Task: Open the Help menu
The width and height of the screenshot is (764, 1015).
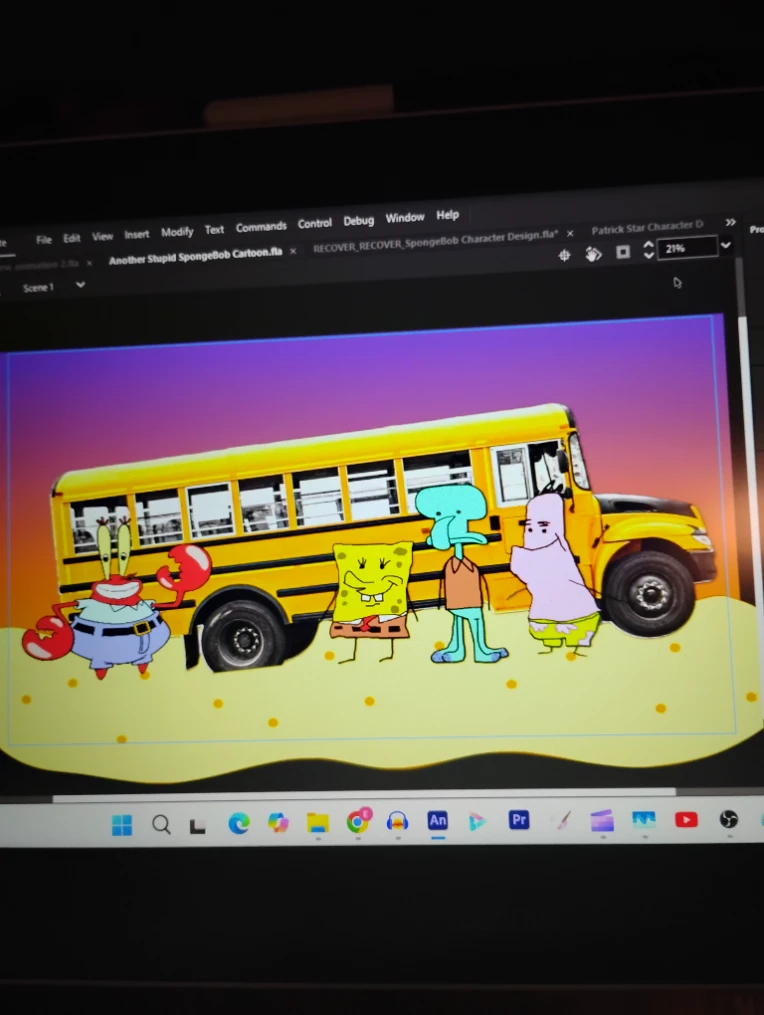Action: pyautogui.click(x=447, y=215)
